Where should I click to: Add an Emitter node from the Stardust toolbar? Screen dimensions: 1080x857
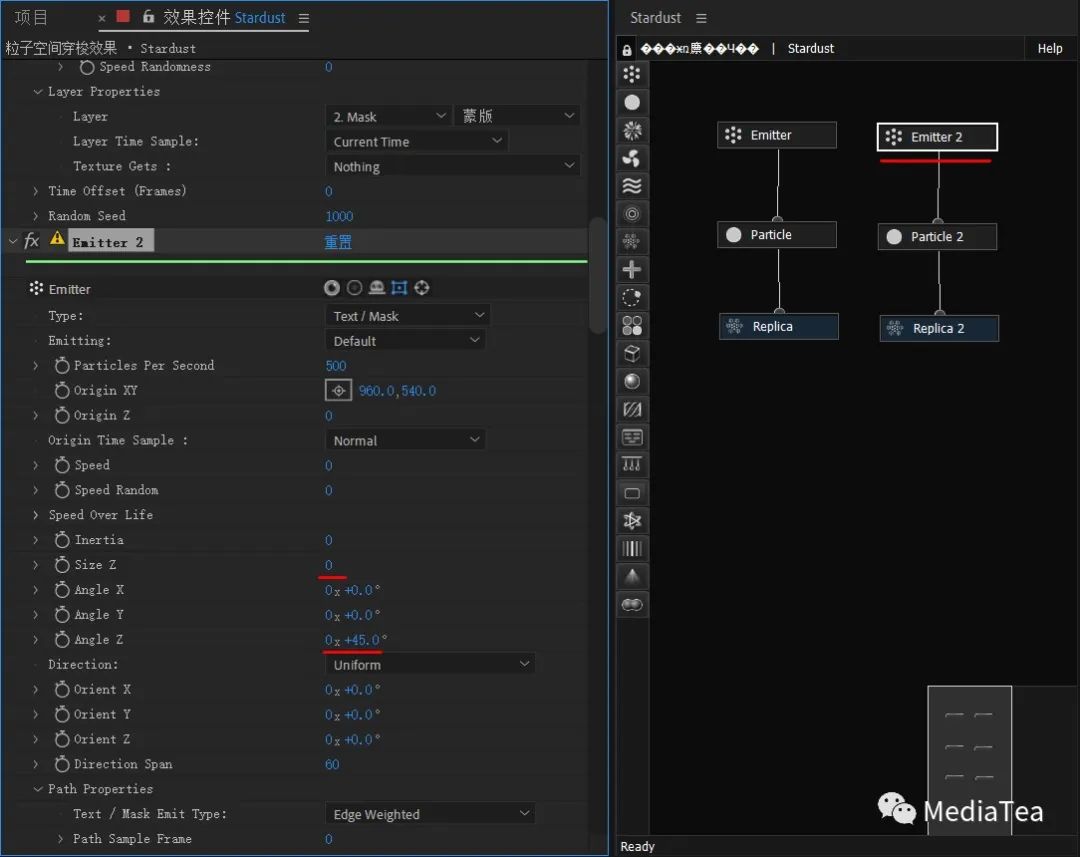(x=632, y=74)
